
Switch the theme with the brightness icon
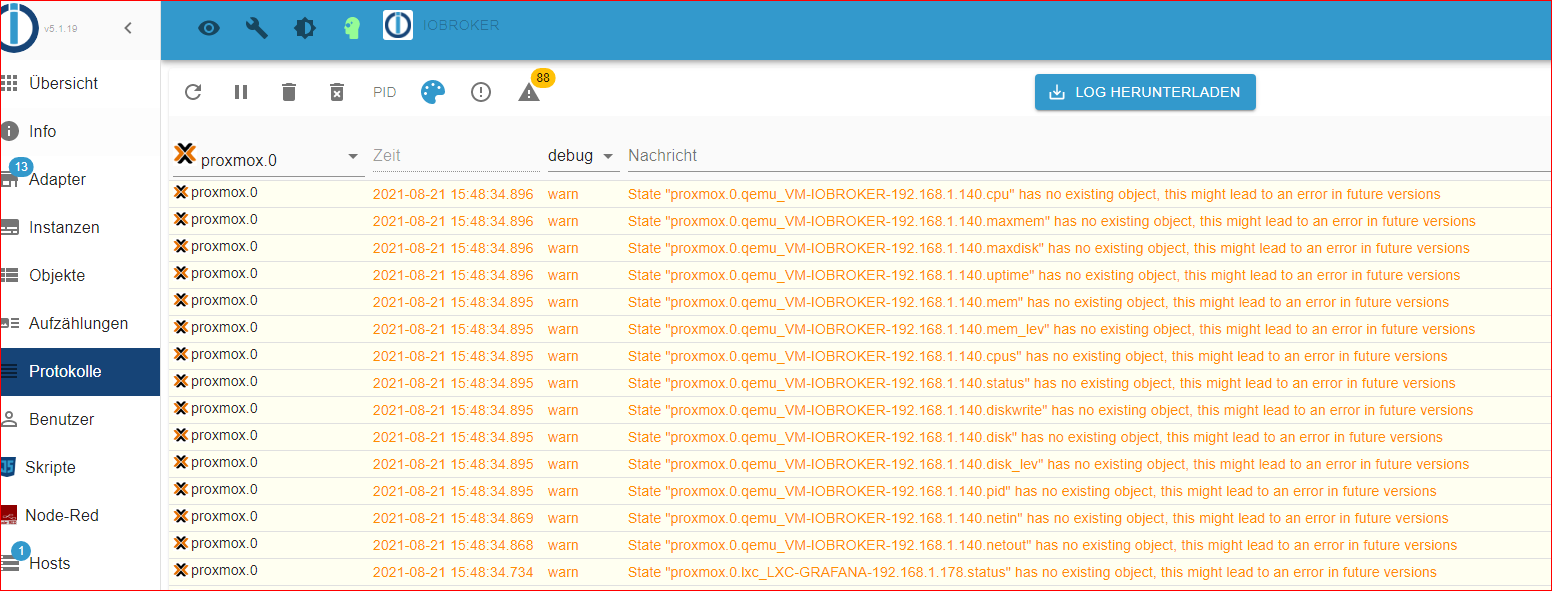coord(304,28)
